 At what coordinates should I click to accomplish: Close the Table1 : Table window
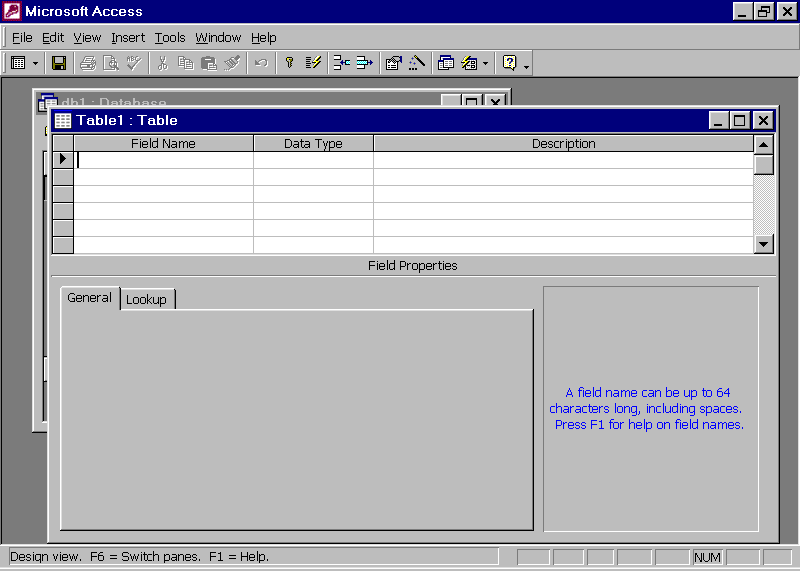point(763,120)
